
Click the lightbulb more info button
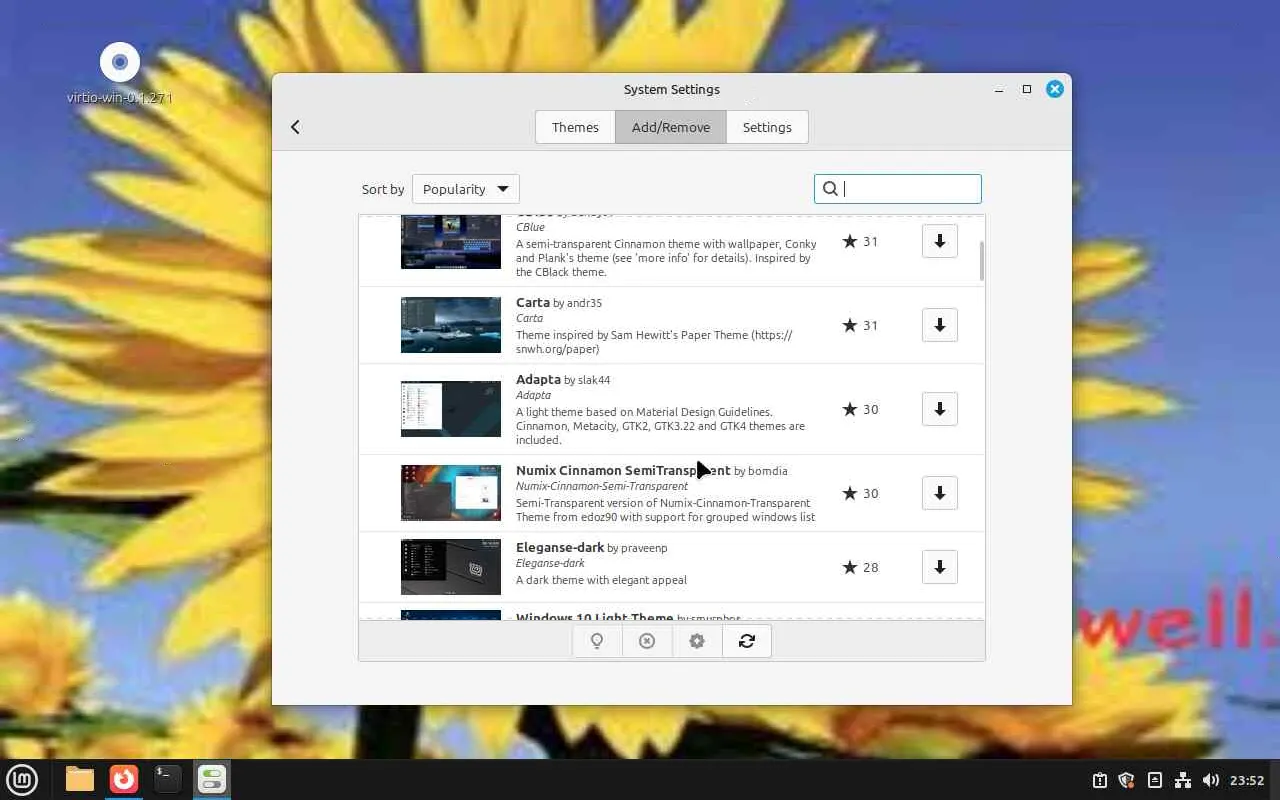point(597,641)
